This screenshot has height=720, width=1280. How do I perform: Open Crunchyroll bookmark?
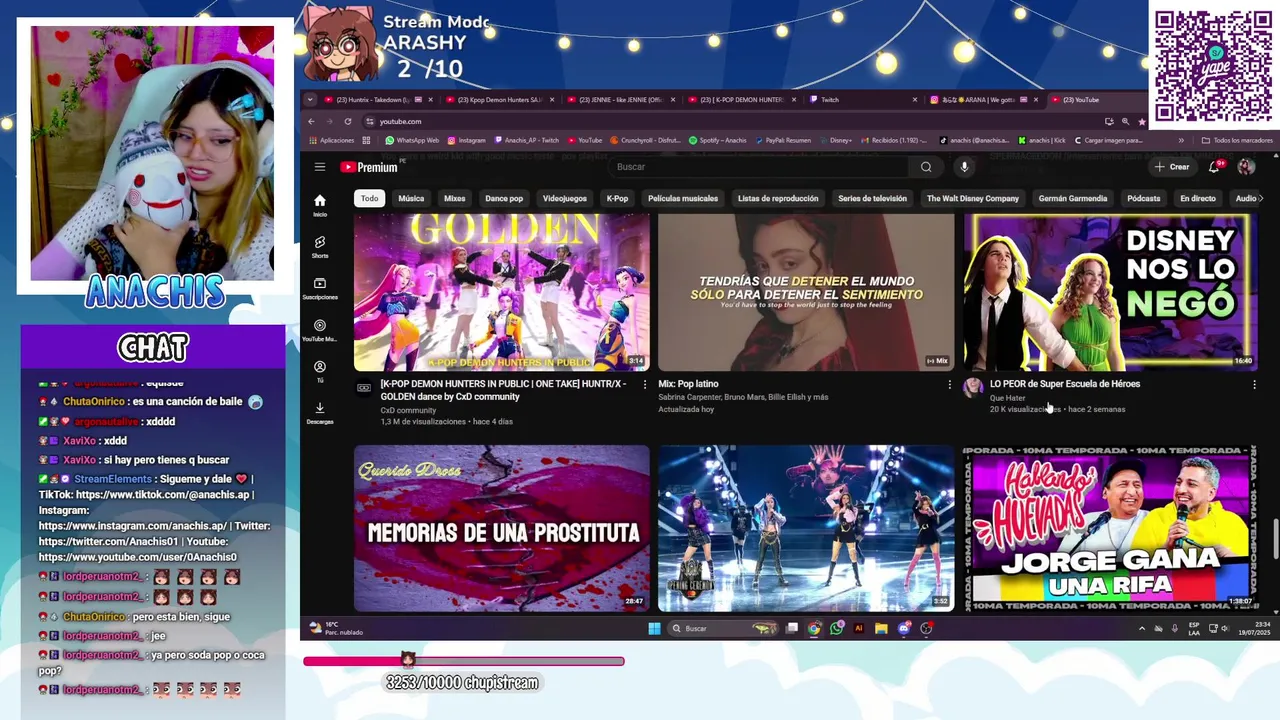click(645, 140)
